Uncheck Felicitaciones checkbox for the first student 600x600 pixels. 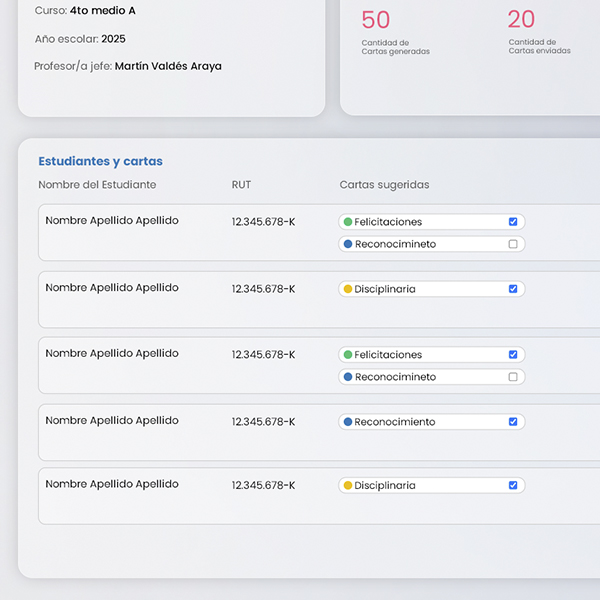click(513, 222)
